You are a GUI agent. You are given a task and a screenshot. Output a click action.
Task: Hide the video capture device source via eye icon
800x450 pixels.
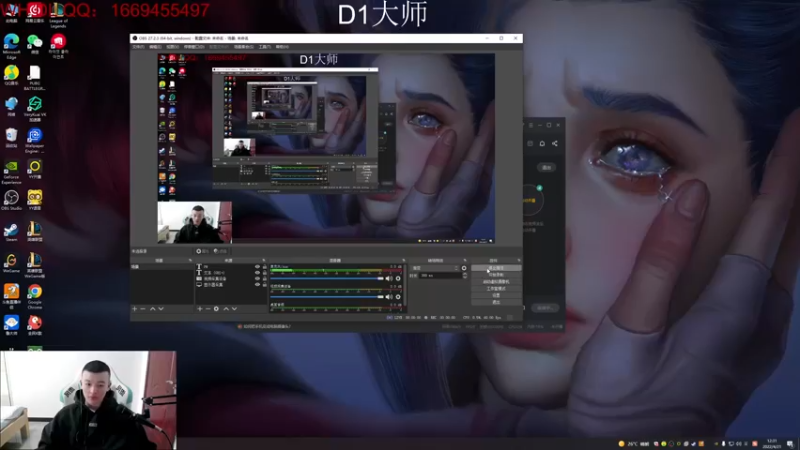(257, 279)
